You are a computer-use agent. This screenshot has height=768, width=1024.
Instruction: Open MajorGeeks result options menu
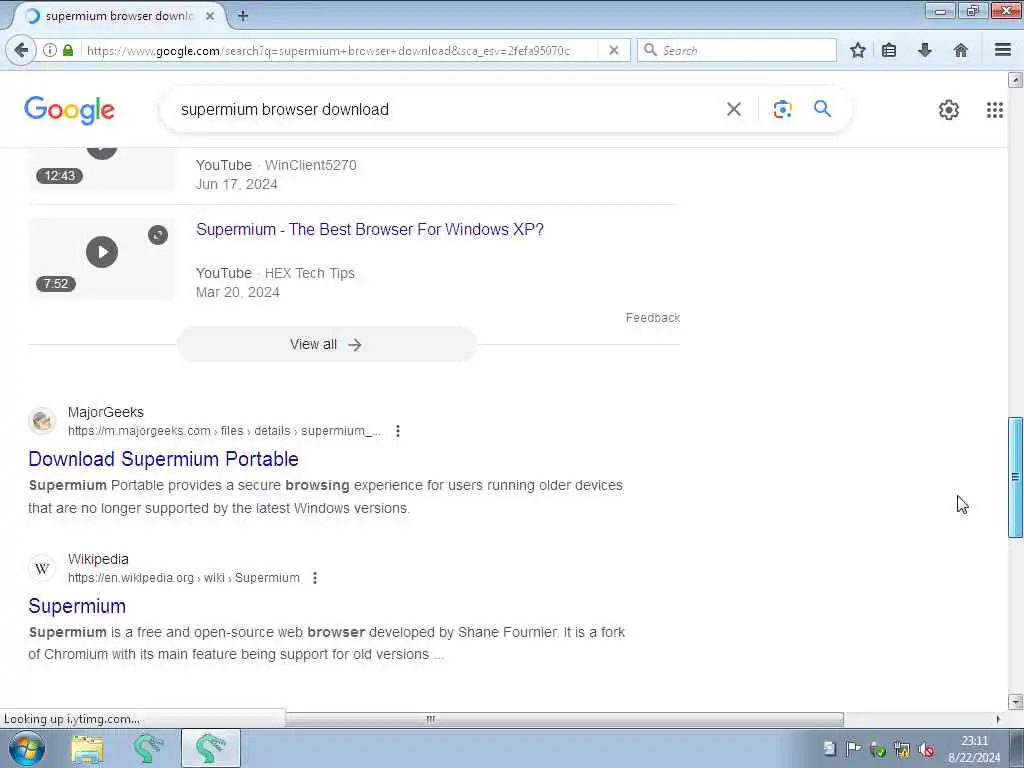398,431
